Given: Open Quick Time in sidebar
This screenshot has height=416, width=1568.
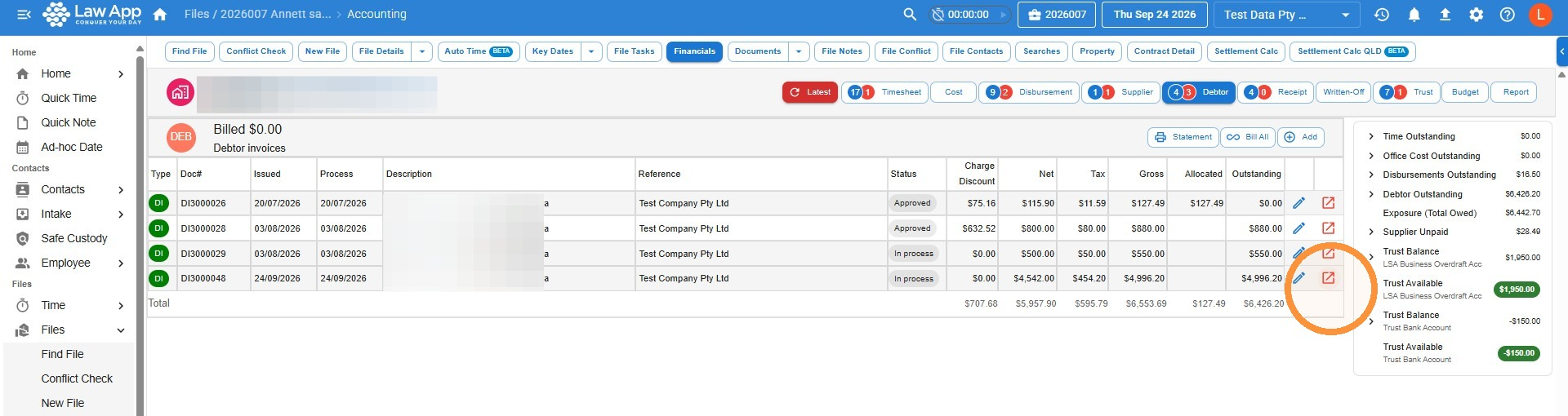Looking at the screenshot, I should [x=69, y=98].
